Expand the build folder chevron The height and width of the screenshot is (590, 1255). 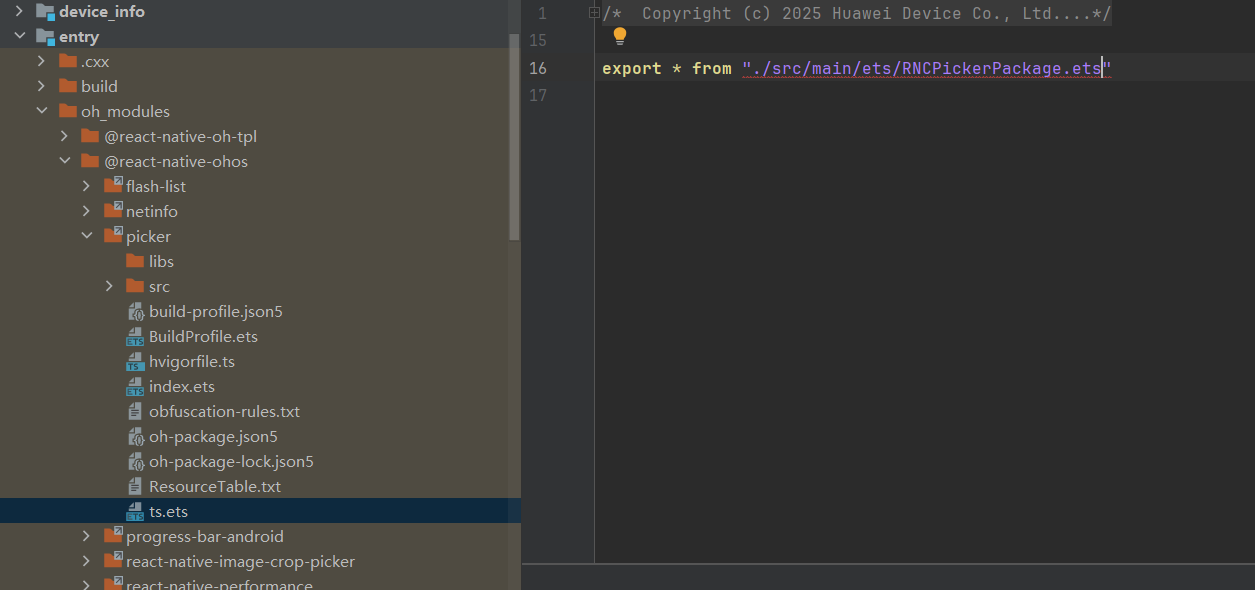pos(41,86)
